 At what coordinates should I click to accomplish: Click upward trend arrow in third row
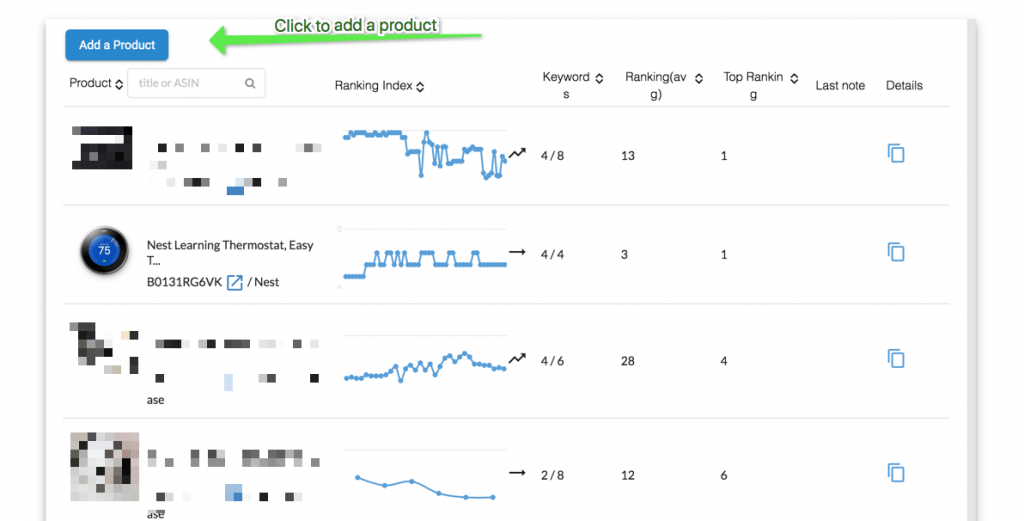(x=517, y=358)
